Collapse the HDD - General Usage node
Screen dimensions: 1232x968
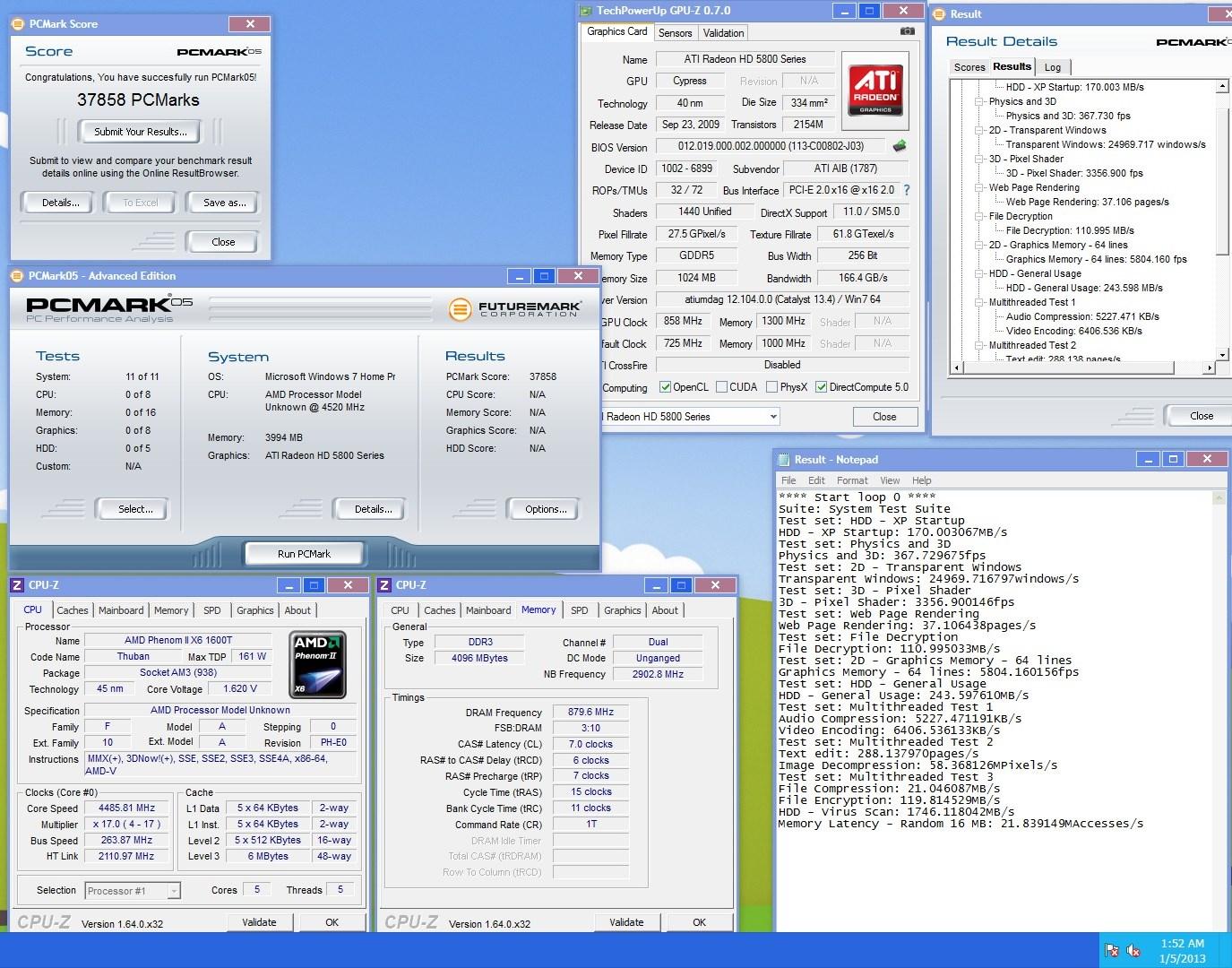(x=979, y=273)
